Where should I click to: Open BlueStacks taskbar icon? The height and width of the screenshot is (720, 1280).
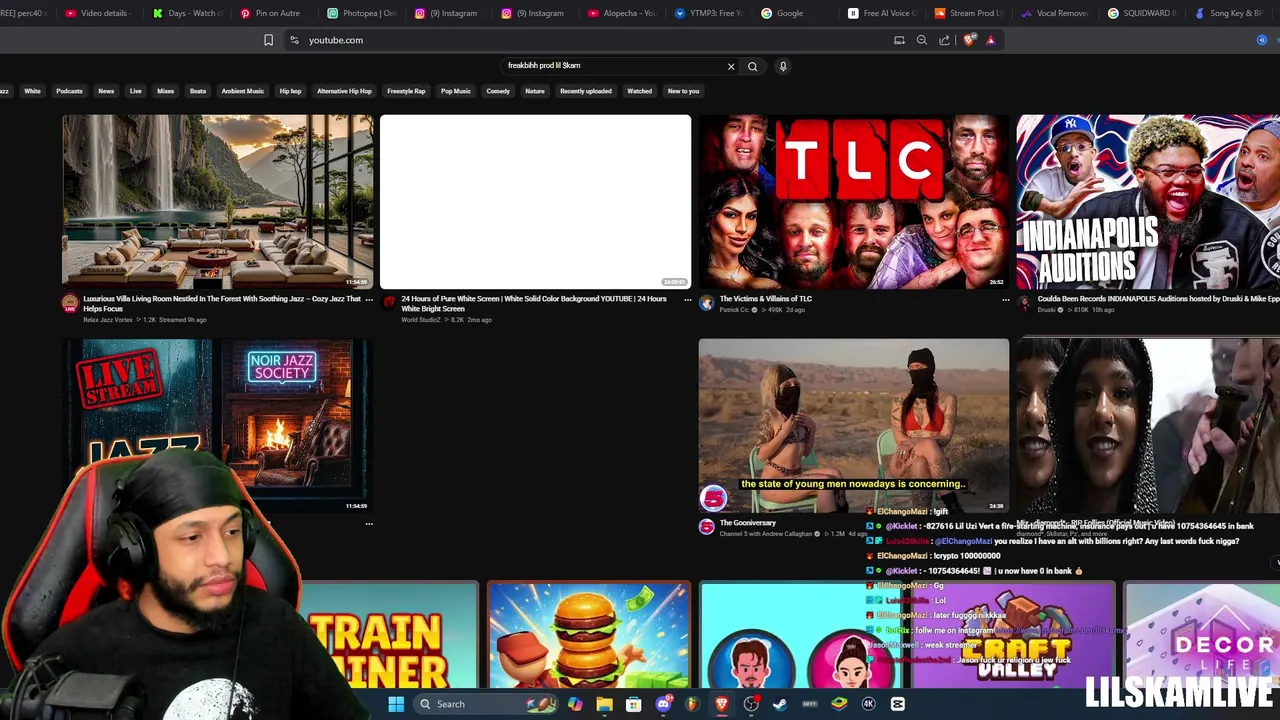click(x=839, y=704)
